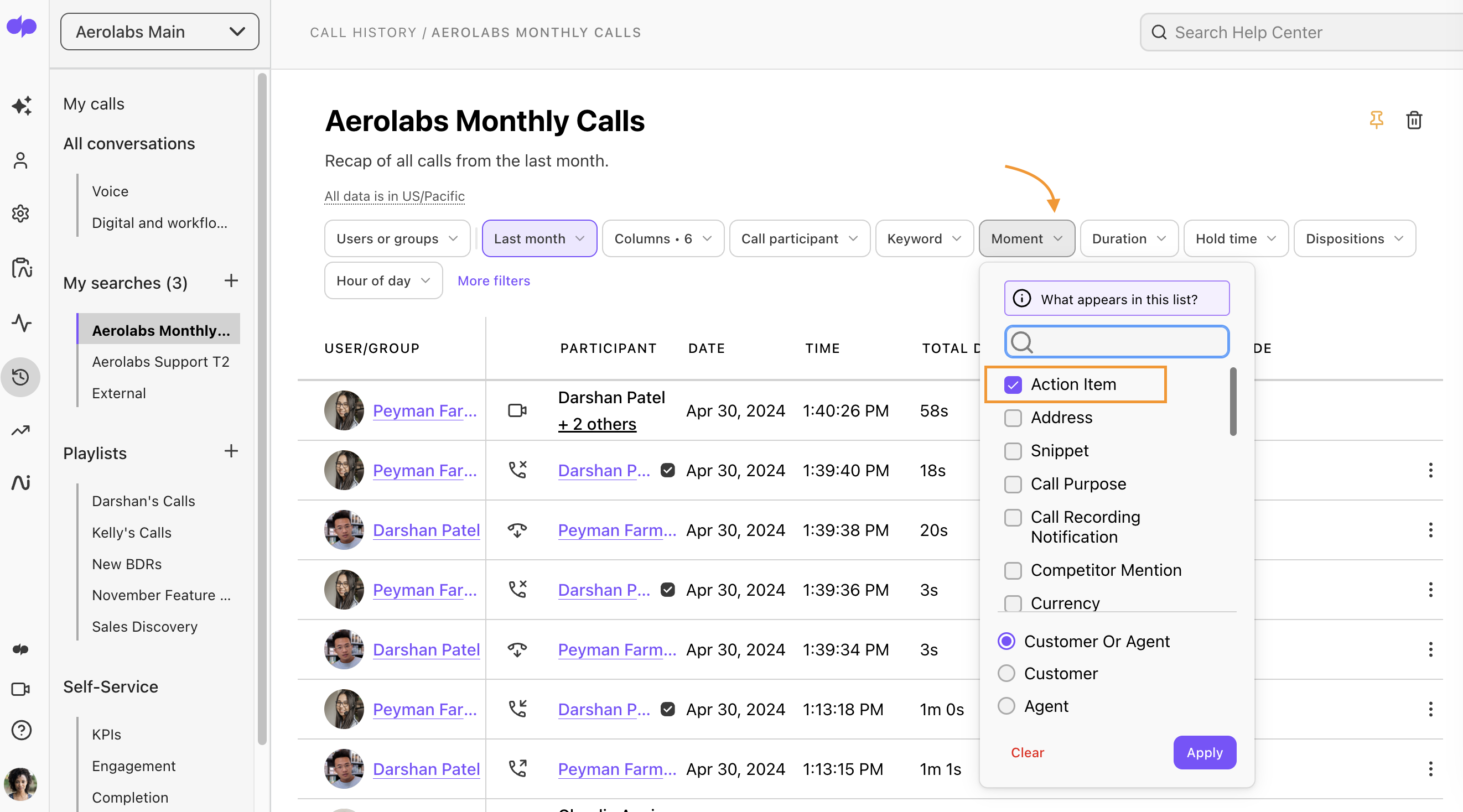The height and width of the screenshot is (812, 1463).
Task: Pin the Aerolabs Monthly Calls search
Action: coord(1376,120)
